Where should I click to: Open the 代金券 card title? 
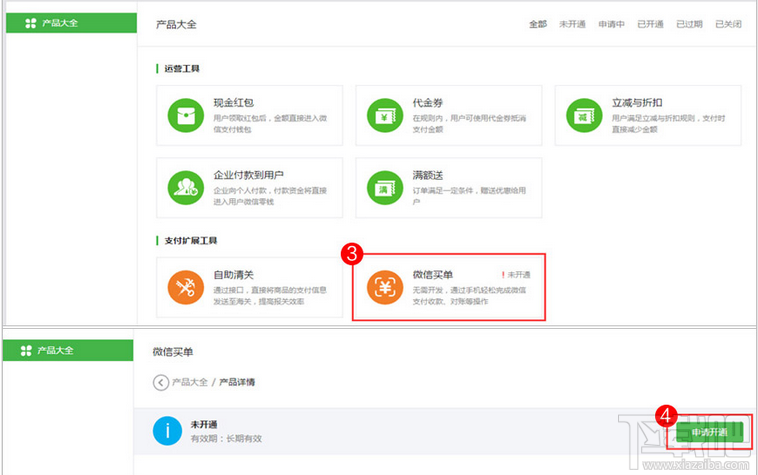pos(427,102)
